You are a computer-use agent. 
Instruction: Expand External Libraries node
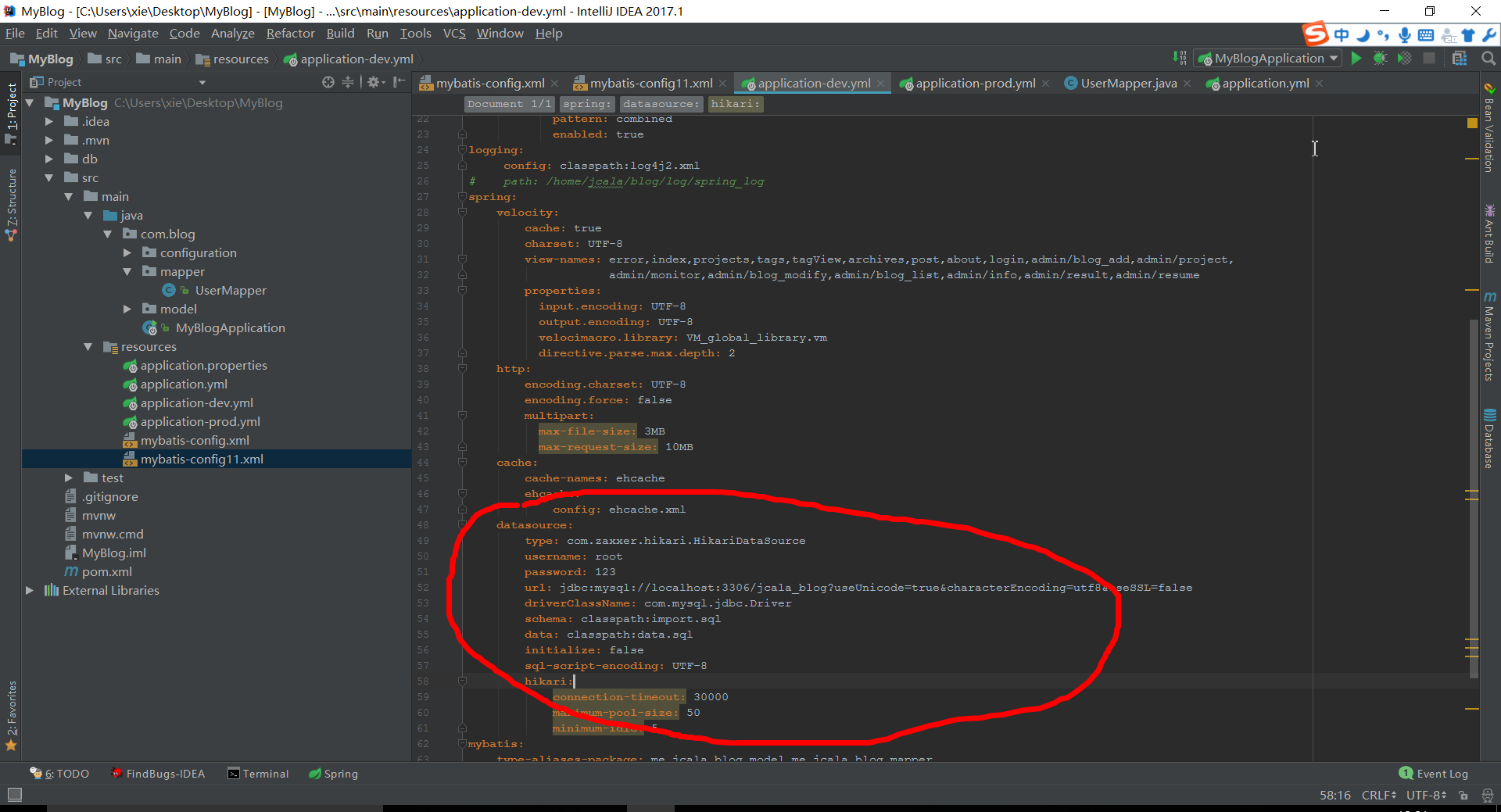point(30,591)
